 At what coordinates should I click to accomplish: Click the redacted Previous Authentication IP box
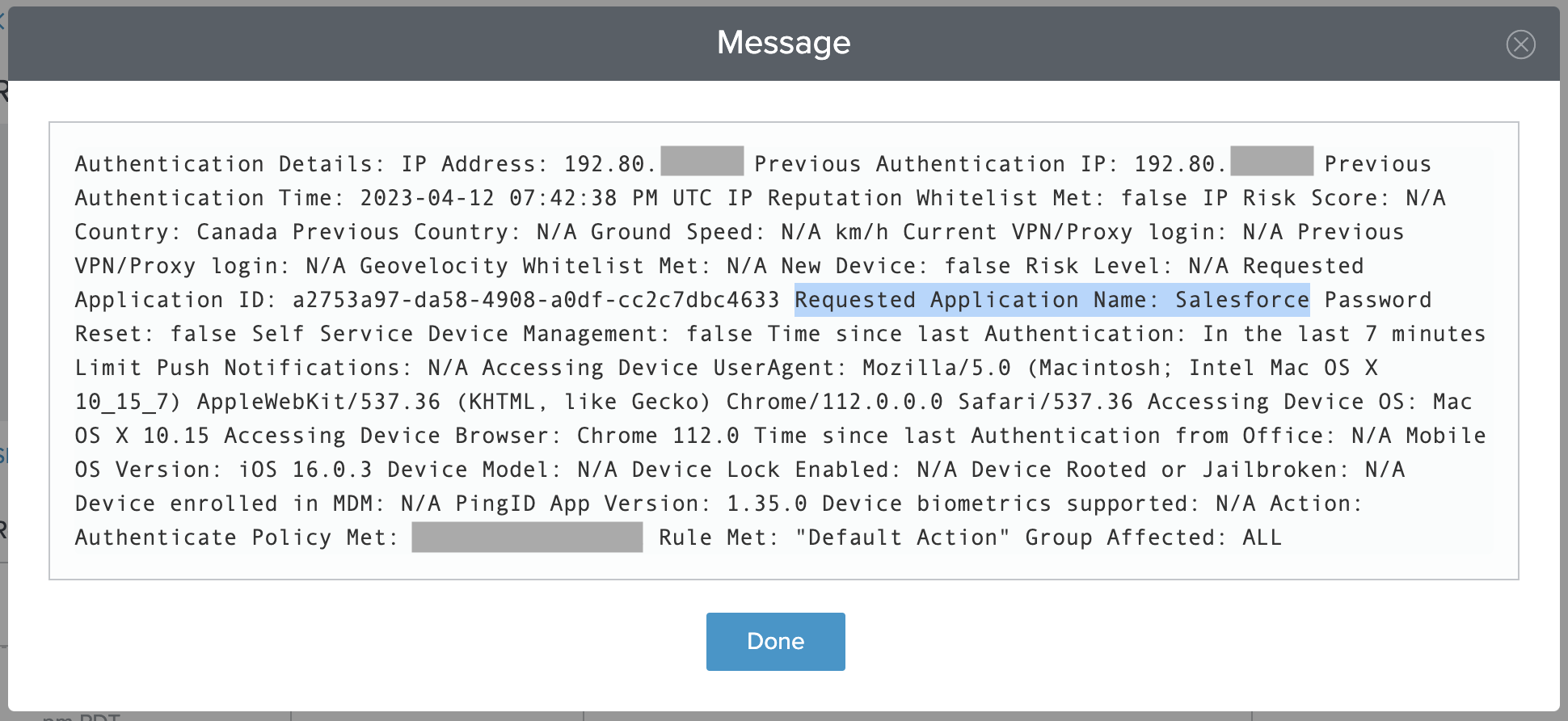(x=1273, y=162)
